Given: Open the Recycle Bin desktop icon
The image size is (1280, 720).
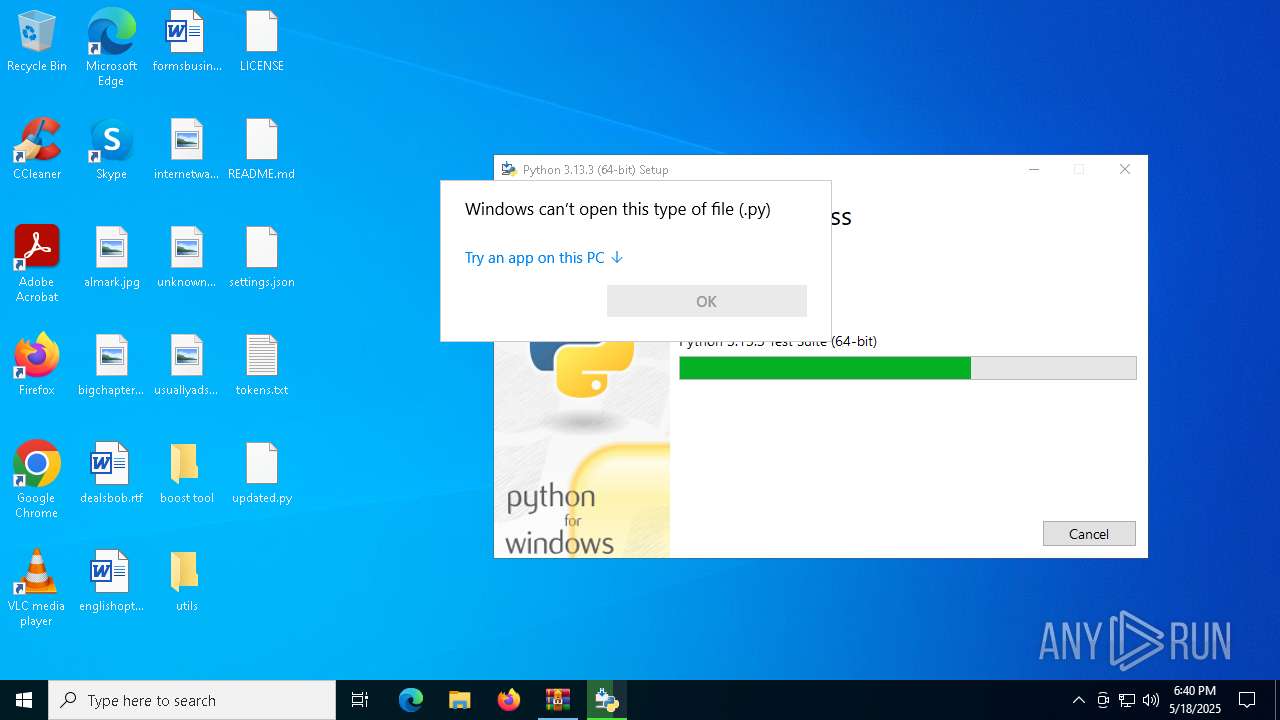Looking at the screenshot, I should [x=37, y=42].
